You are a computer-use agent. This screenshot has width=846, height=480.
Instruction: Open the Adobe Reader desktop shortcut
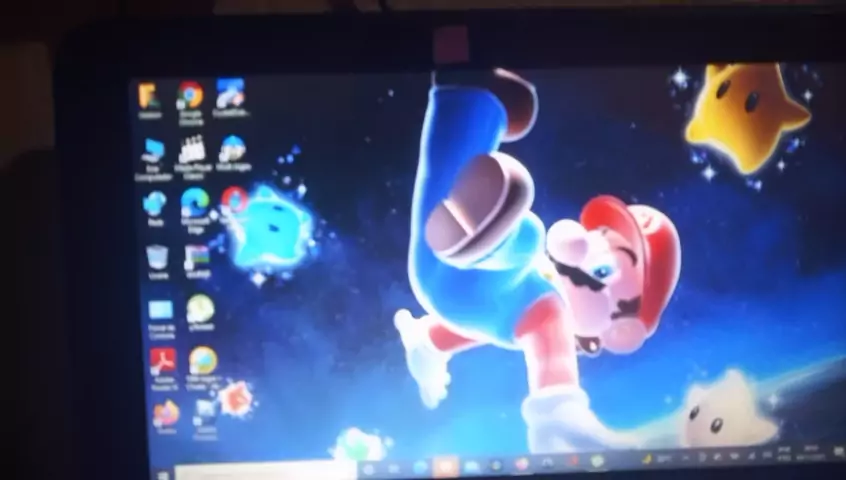tap(162, 361)
